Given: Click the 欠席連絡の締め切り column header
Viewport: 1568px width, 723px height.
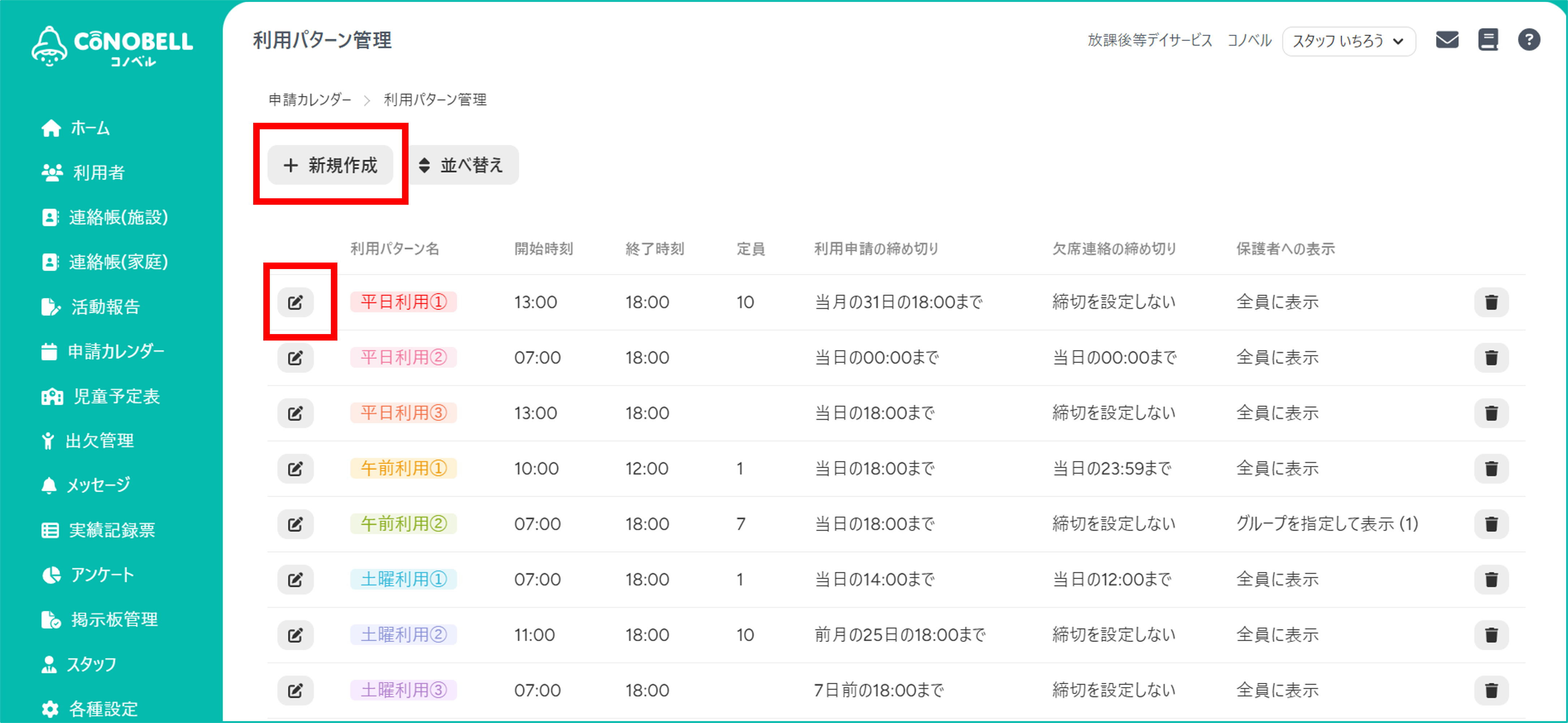Looking at the screenshot, I should [1114, 248].
